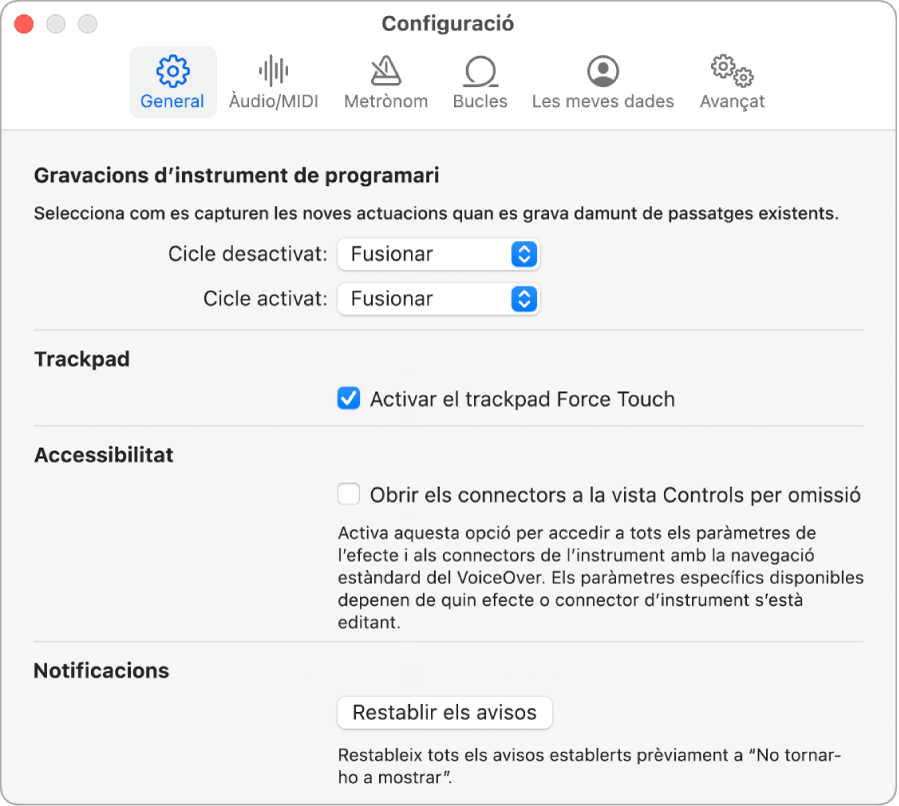Select the Bucles tab label
This screenshot has width=899, height=806.
[x=480, y=101]
